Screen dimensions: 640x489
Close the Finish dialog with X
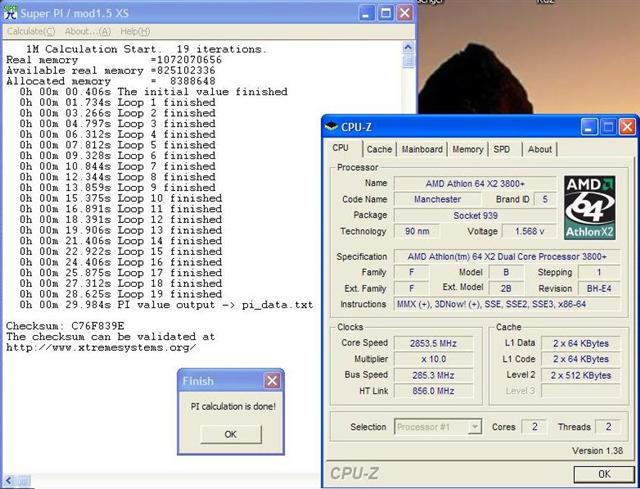(272, 381)
